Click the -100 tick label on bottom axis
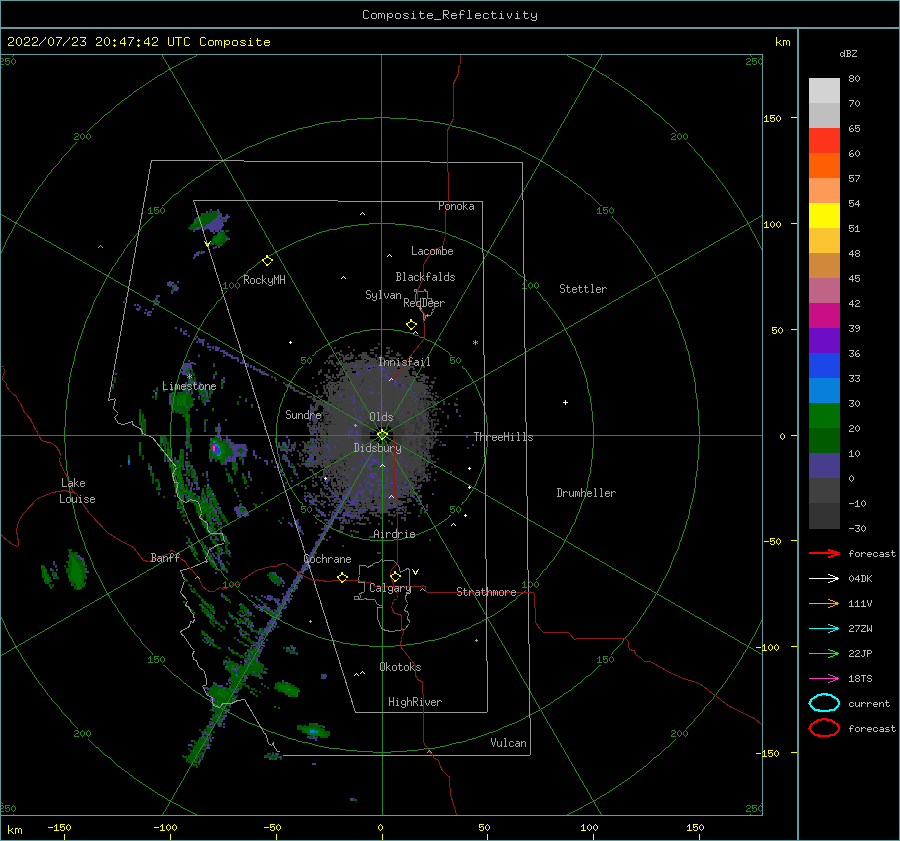This screenshot has height=841, width=900. (165, 827)
